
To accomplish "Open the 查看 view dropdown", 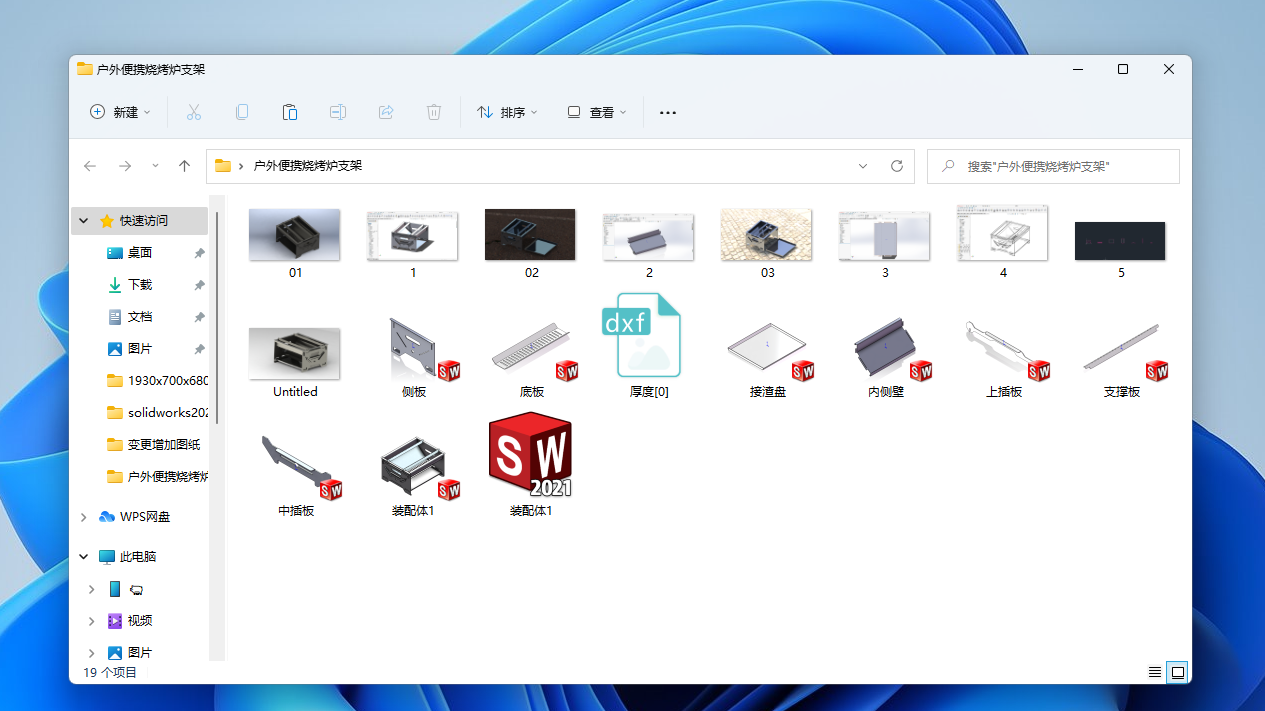I will tap(597, 112).
